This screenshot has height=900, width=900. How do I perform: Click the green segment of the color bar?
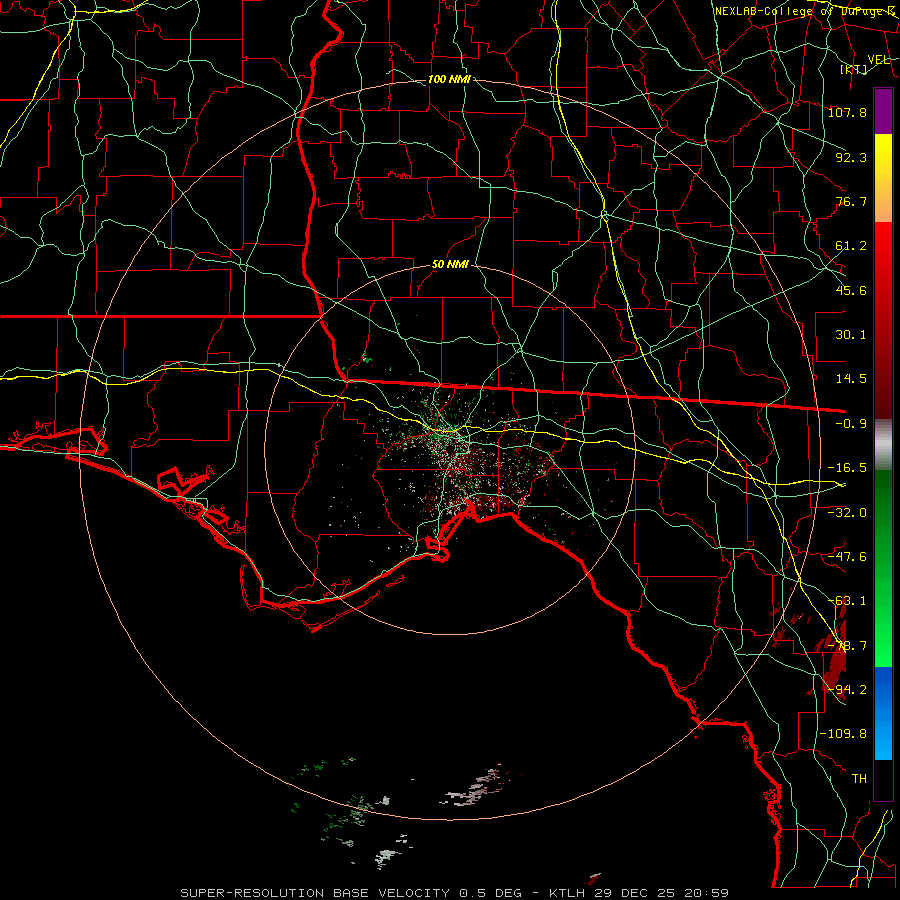click(883, 568)
